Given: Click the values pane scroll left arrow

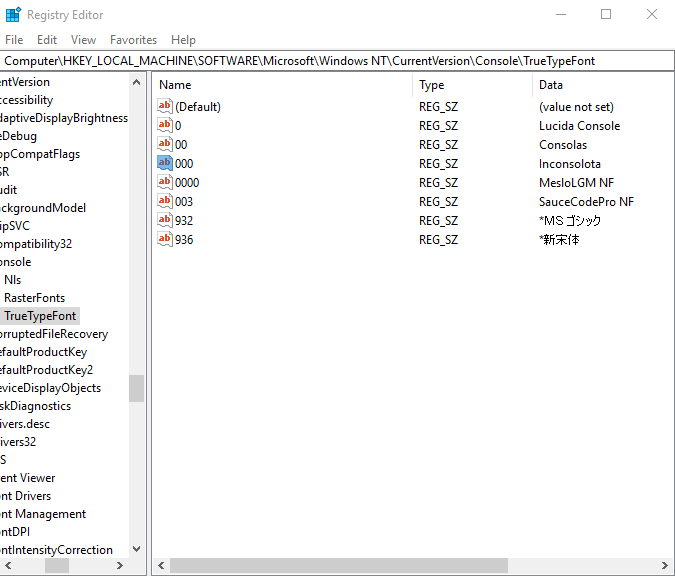Looking at the screenshot, I should (x=161, y=565).
